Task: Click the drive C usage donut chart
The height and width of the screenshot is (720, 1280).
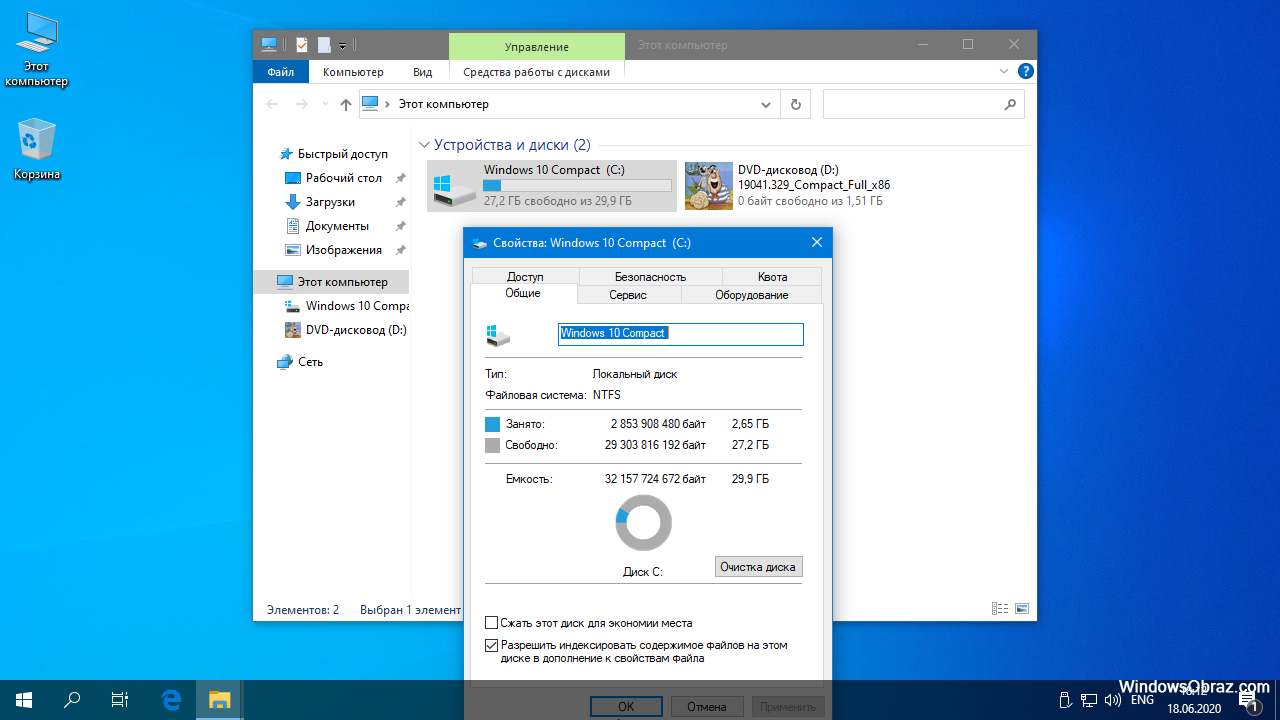Action: click(x=643, y=523)
